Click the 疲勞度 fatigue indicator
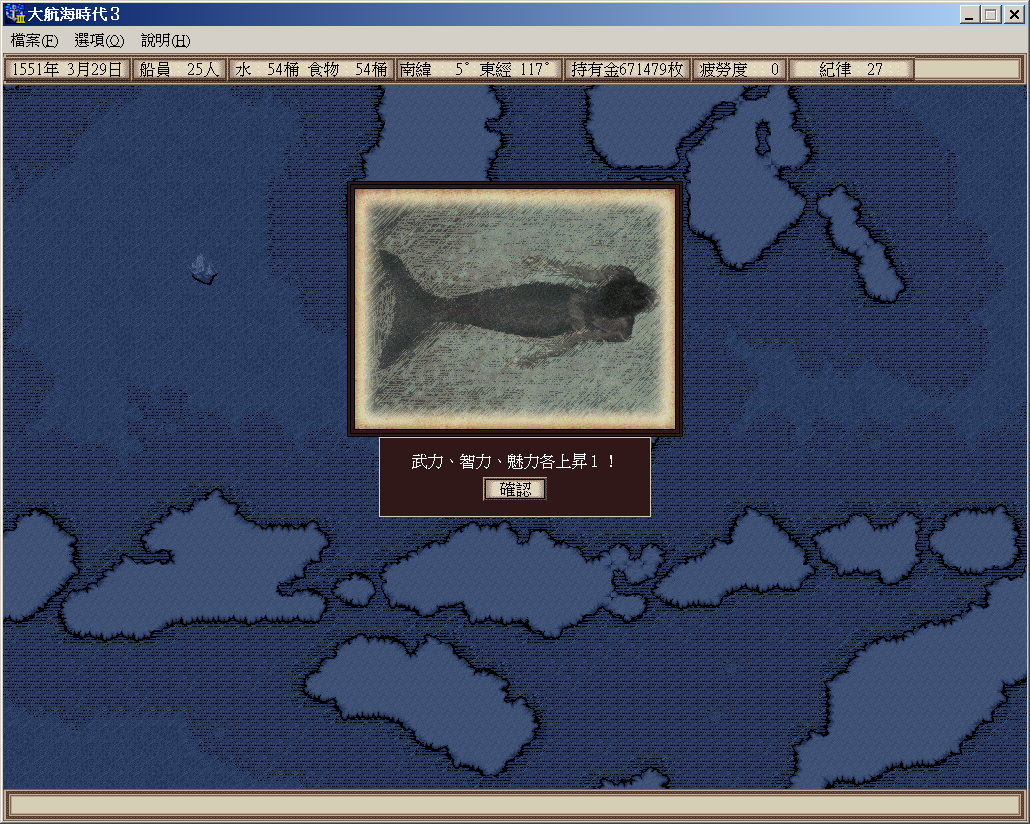Image resolution: width=1030 pixels, height=824 pixels. (739, 69)
